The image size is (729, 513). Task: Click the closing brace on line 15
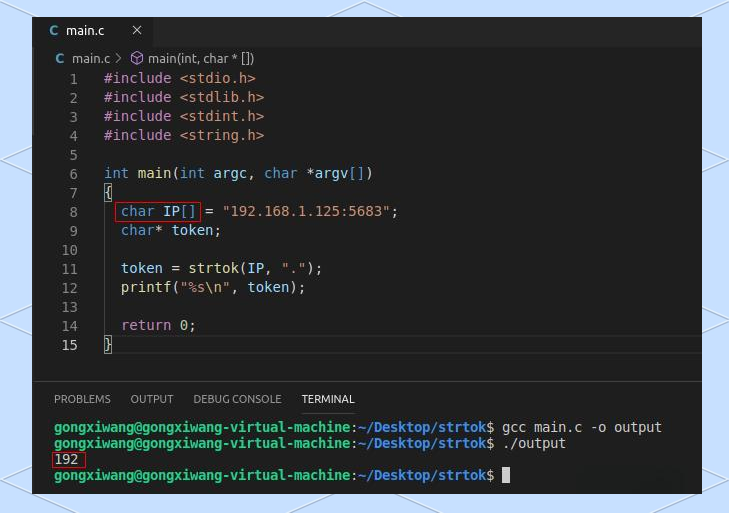point(108,345)
